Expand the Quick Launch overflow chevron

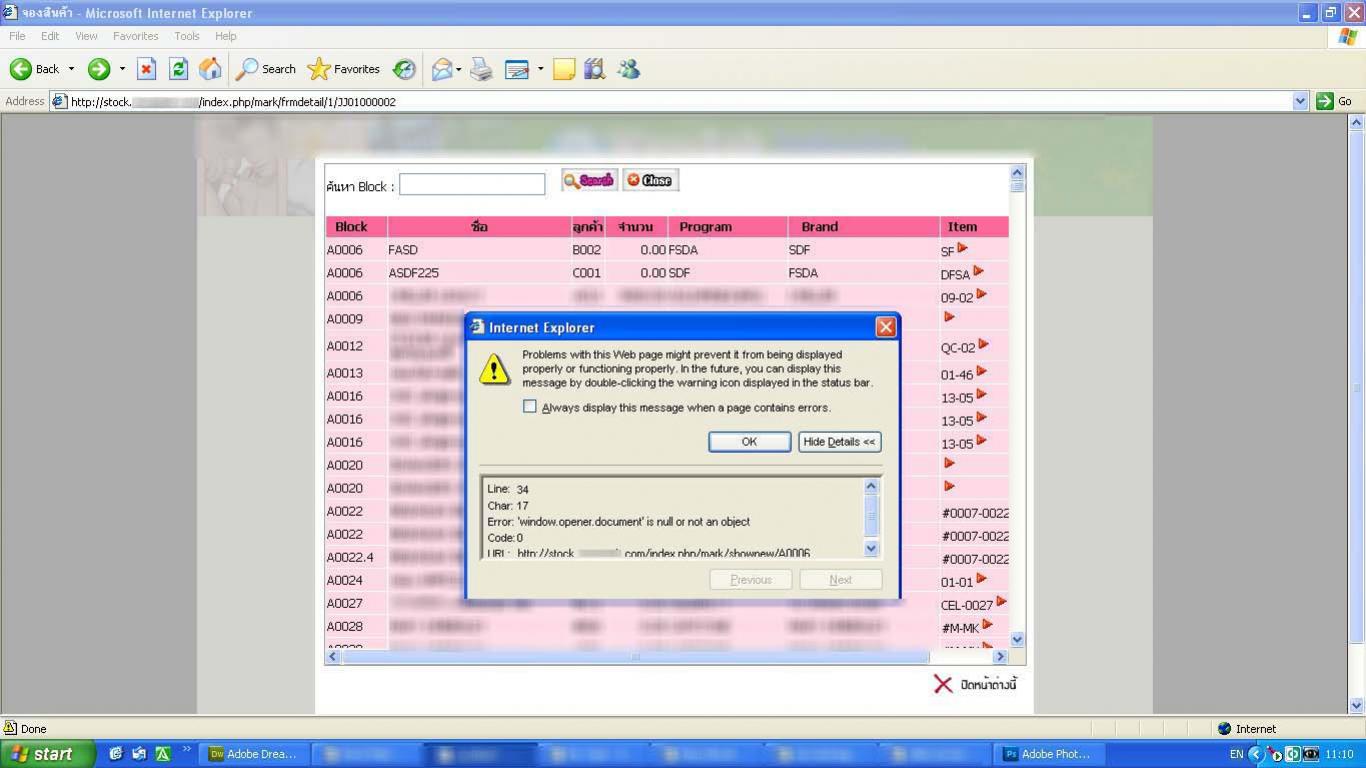click(x=187, y=750)
